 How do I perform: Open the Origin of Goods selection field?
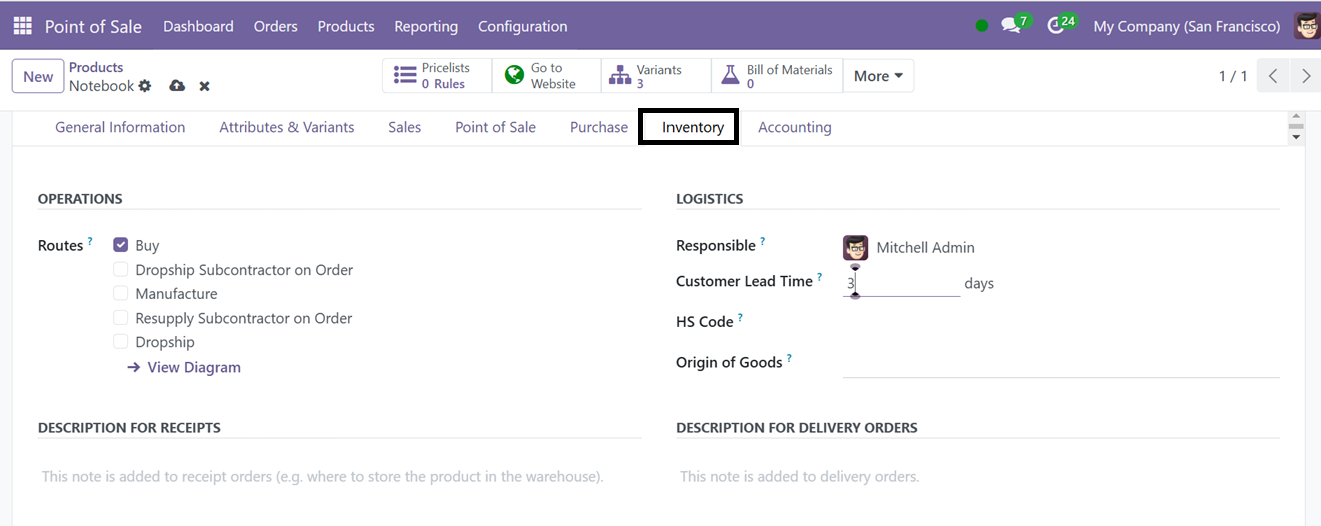(1061, 363)
